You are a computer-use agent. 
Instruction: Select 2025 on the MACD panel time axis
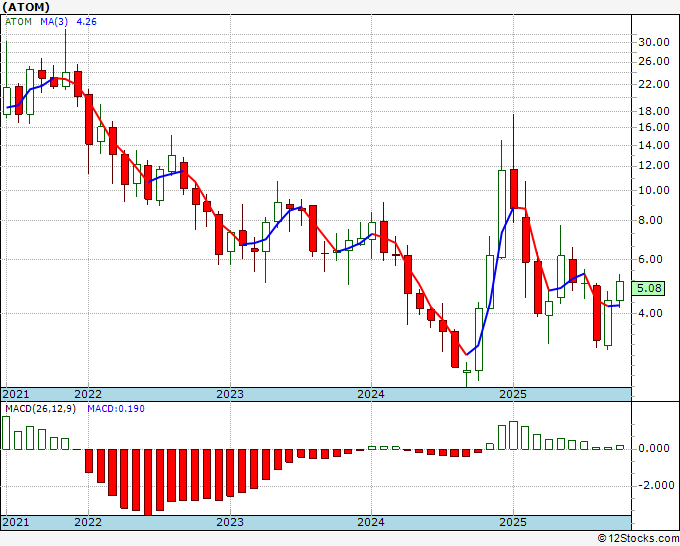pyautogui.click(x=512, y=522)
